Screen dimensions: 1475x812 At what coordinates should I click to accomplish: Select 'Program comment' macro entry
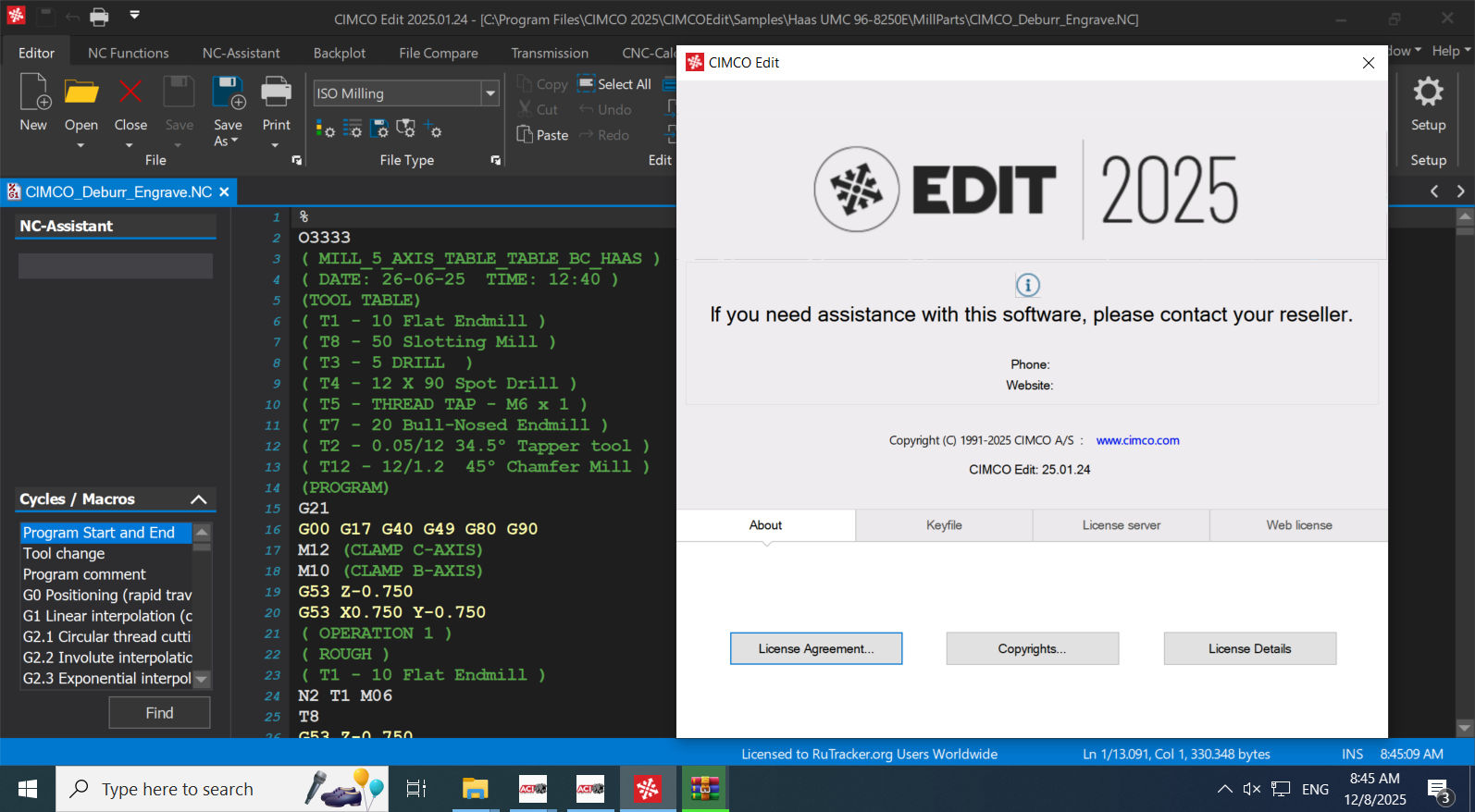click(105, 574)
